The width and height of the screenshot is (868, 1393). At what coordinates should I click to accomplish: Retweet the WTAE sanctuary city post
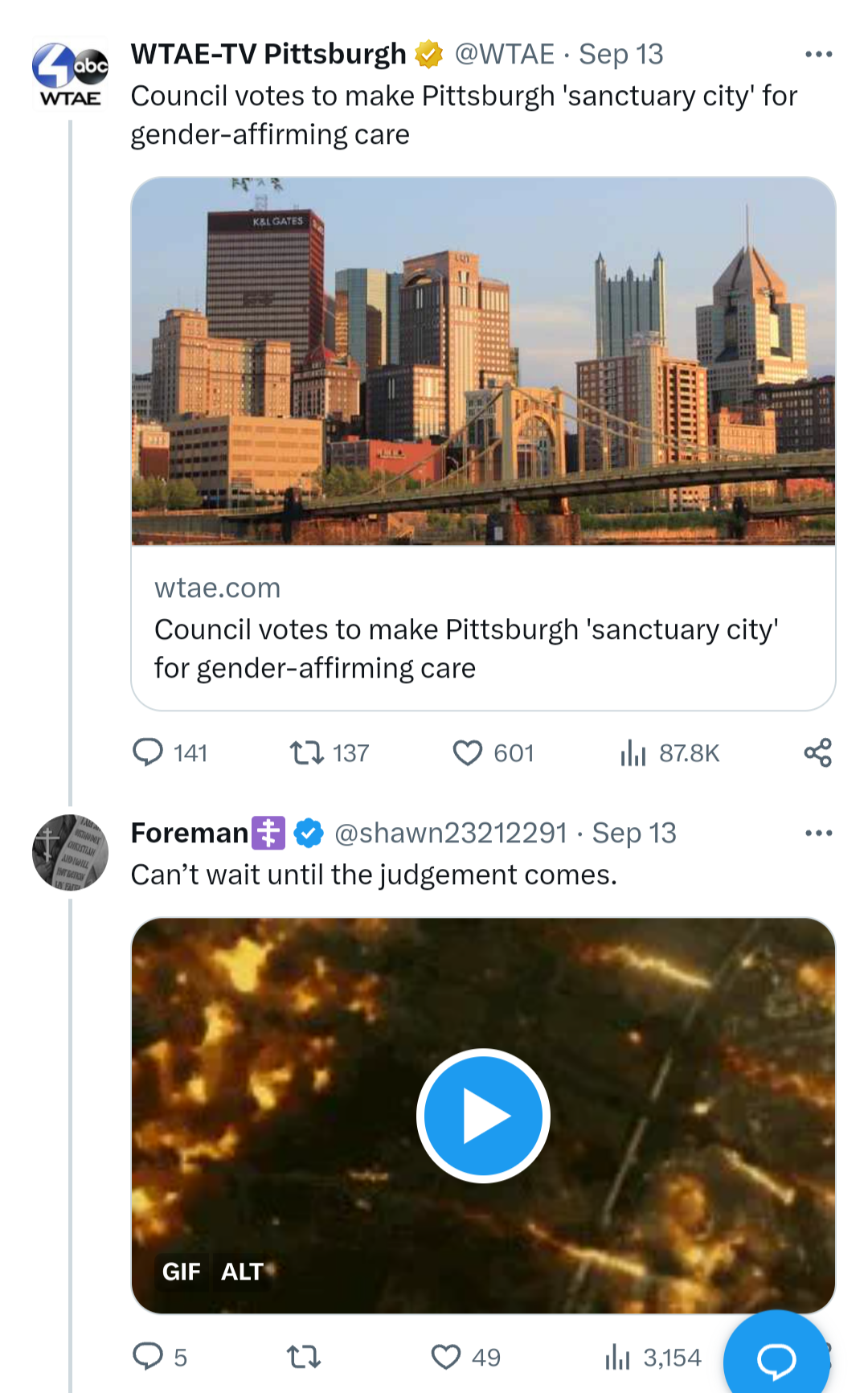coord(330,753)
